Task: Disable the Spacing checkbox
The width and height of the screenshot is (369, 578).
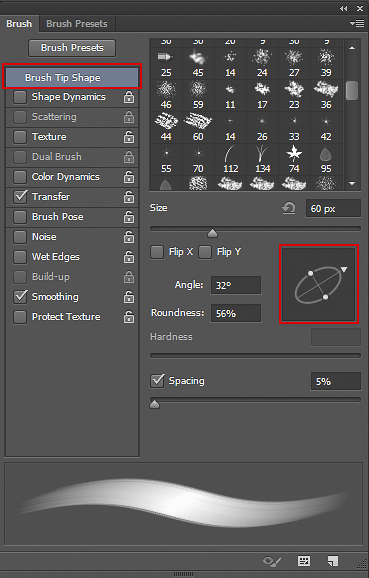Action: pyautogui.click(x=157, y=381)
